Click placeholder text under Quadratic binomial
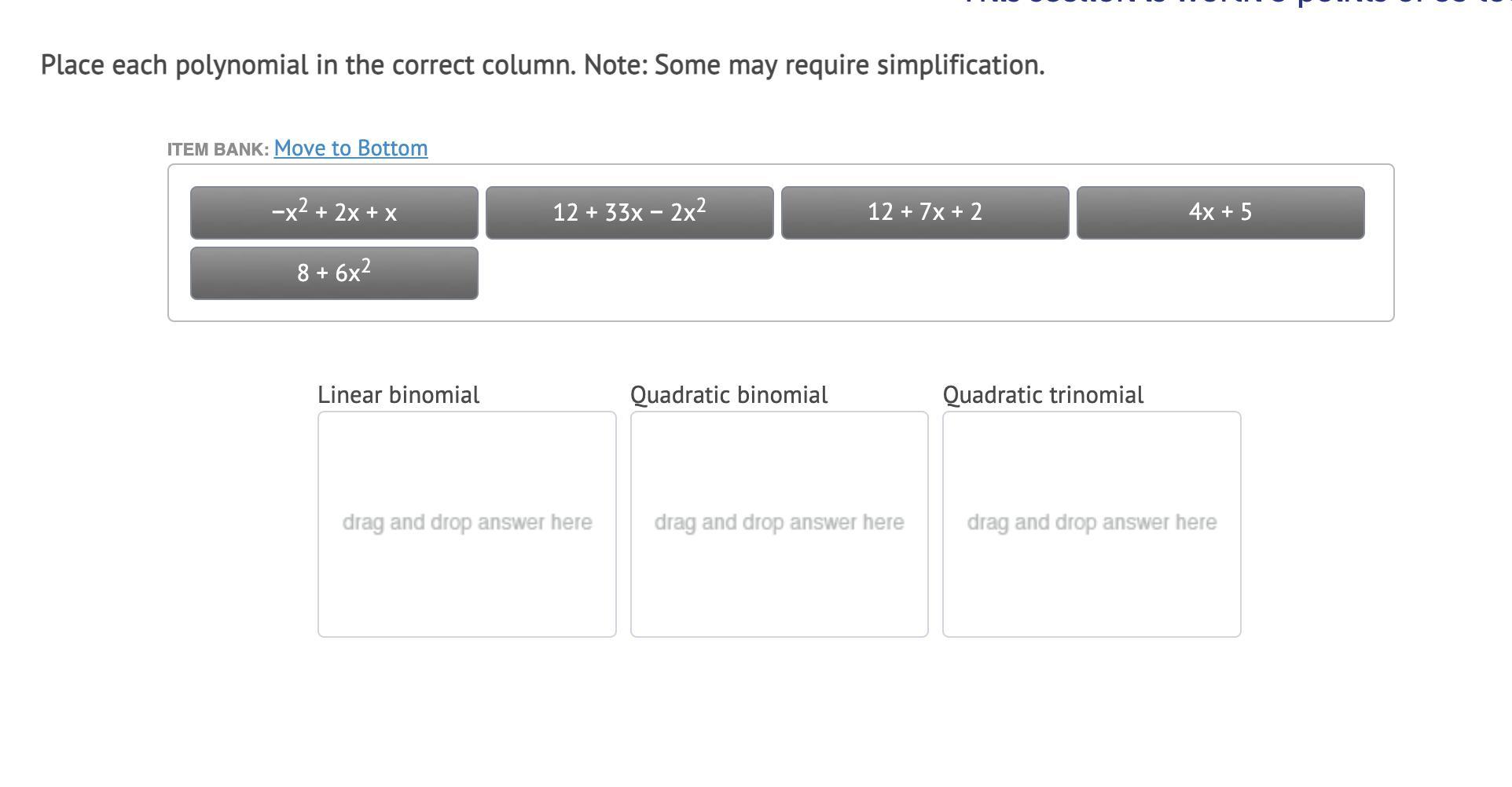1512x787 pixels. coord(779,523)
